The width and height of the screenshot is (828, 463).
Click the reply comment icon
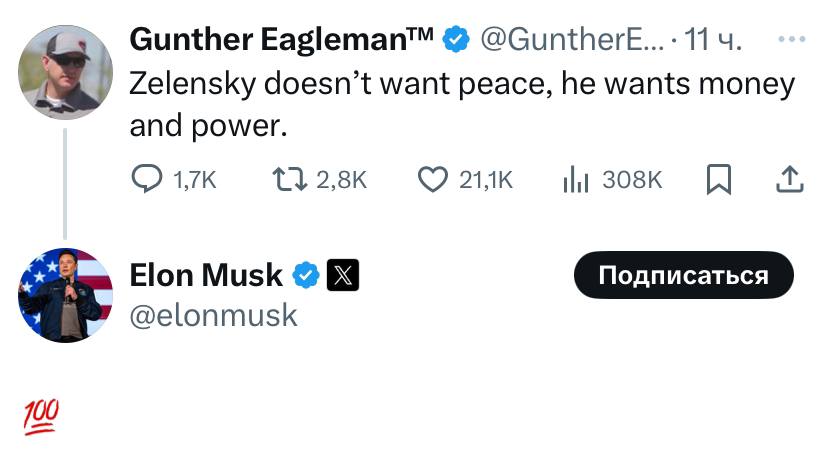(147, 179)
